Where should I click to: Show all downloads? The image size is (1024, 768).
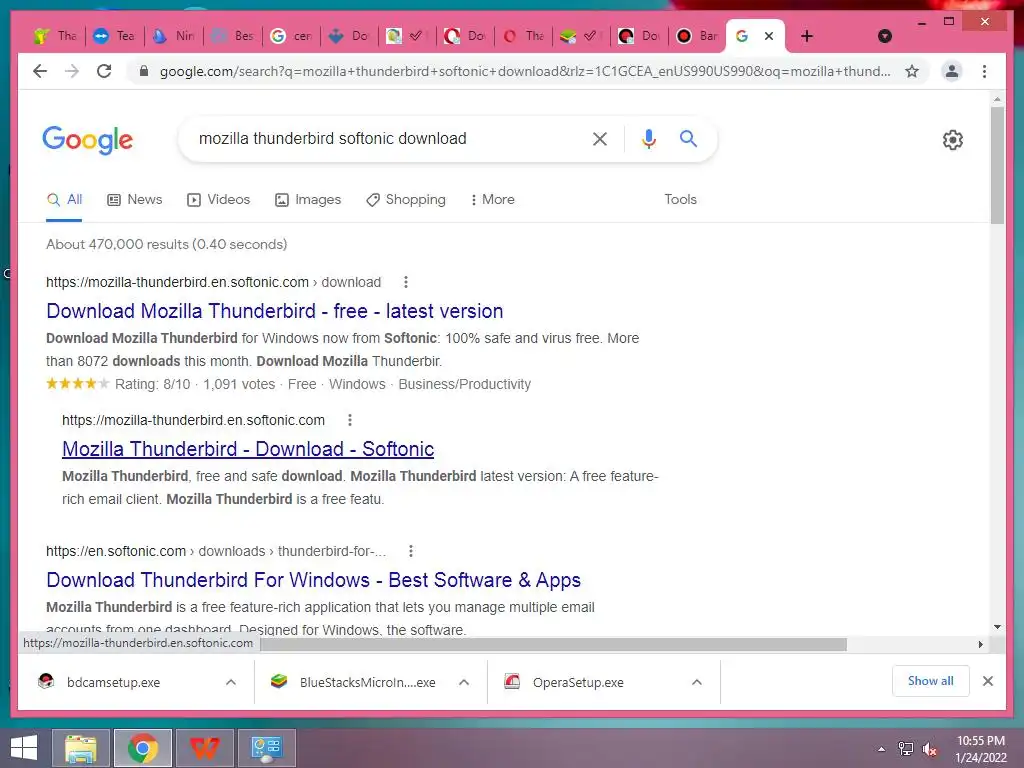(931, 681)
